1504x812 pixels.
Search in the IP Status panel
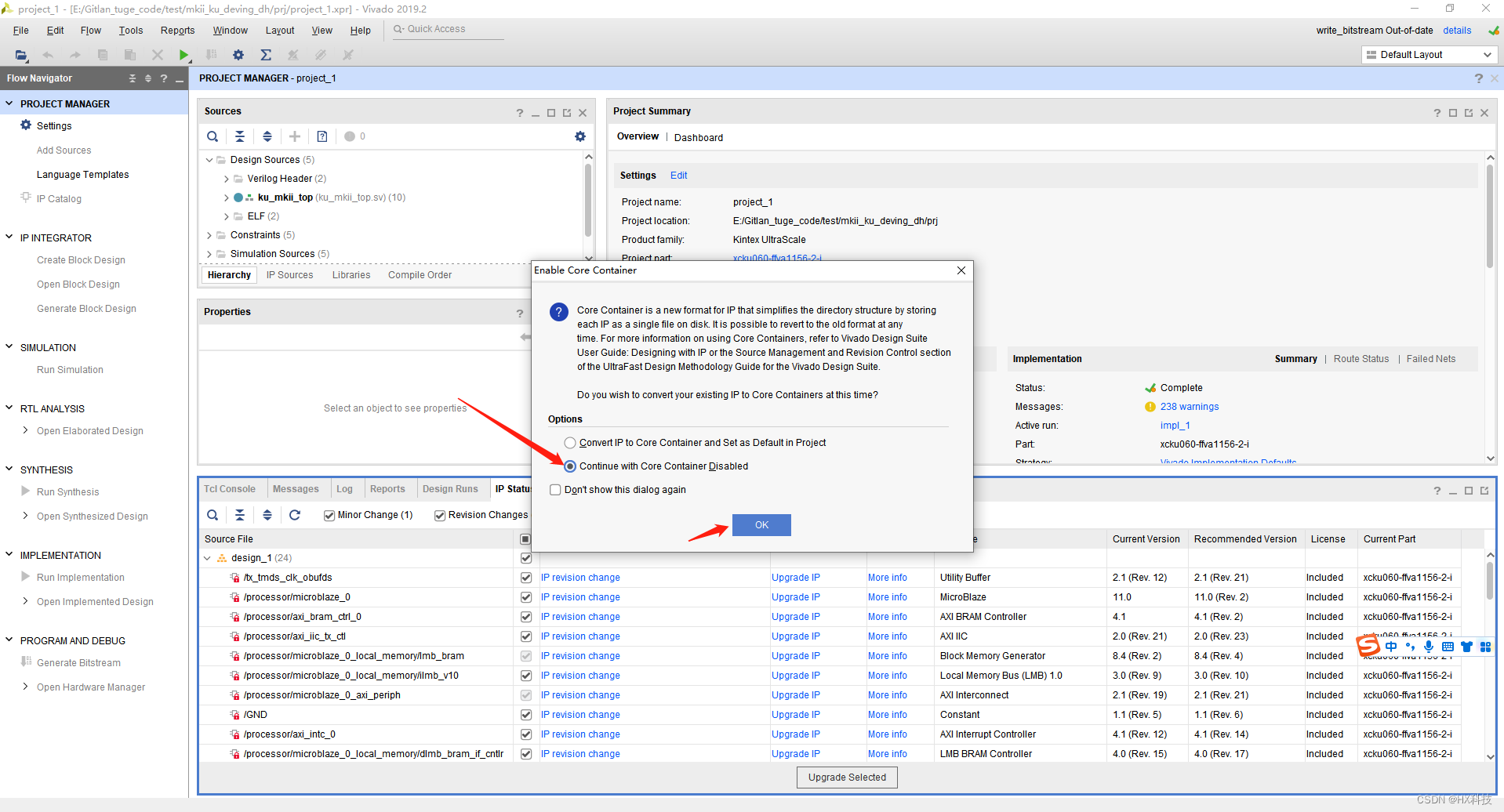pyautogui.click(x=213, y=515)
